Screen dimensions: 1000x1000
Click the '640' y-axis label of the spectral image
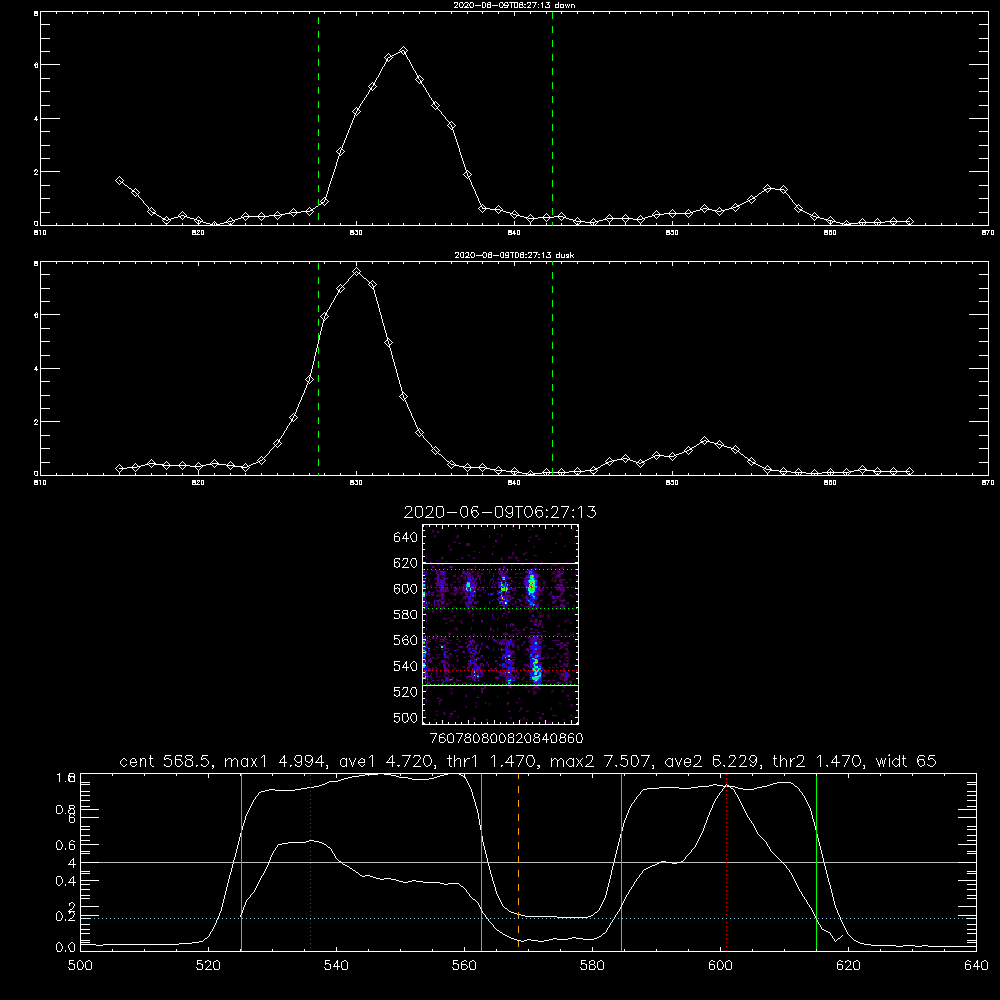click(x=406, y=538)
